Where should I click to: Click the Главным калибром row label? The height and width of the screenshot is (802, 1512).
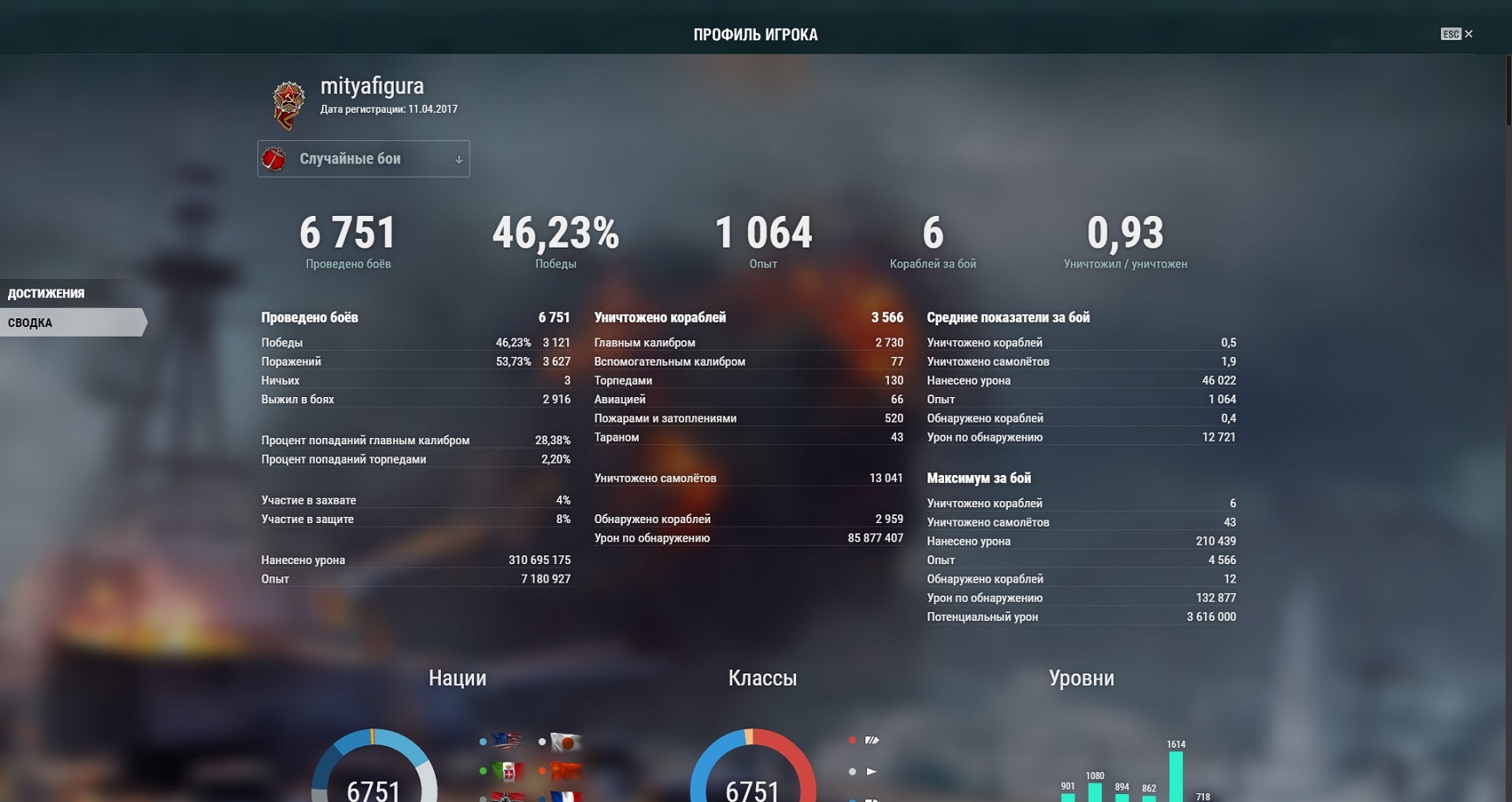[x=645, y=343]
